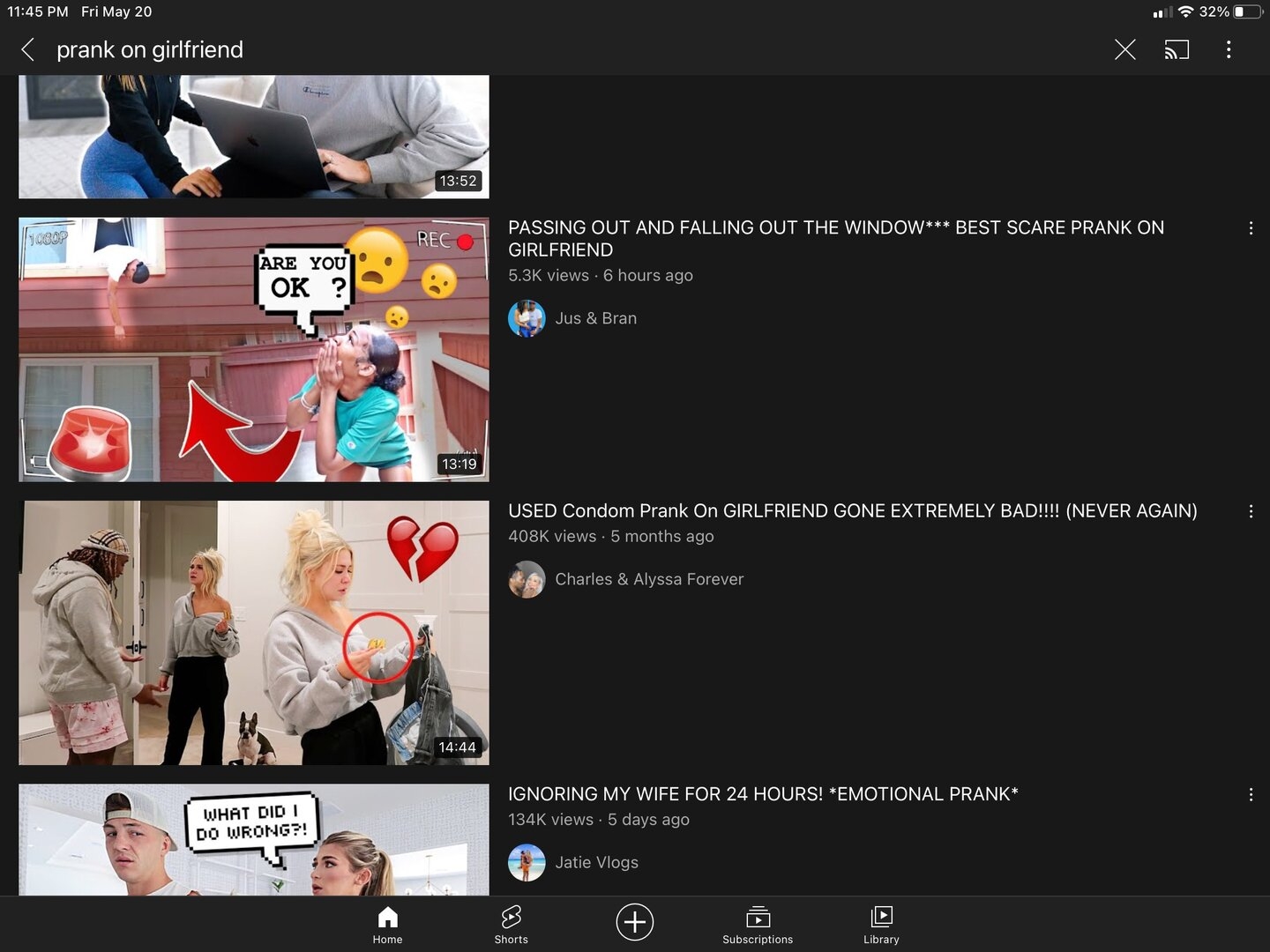Open Jatie Vlogs channel avatar
This screenshot has height=952, width=1270.
527,862
